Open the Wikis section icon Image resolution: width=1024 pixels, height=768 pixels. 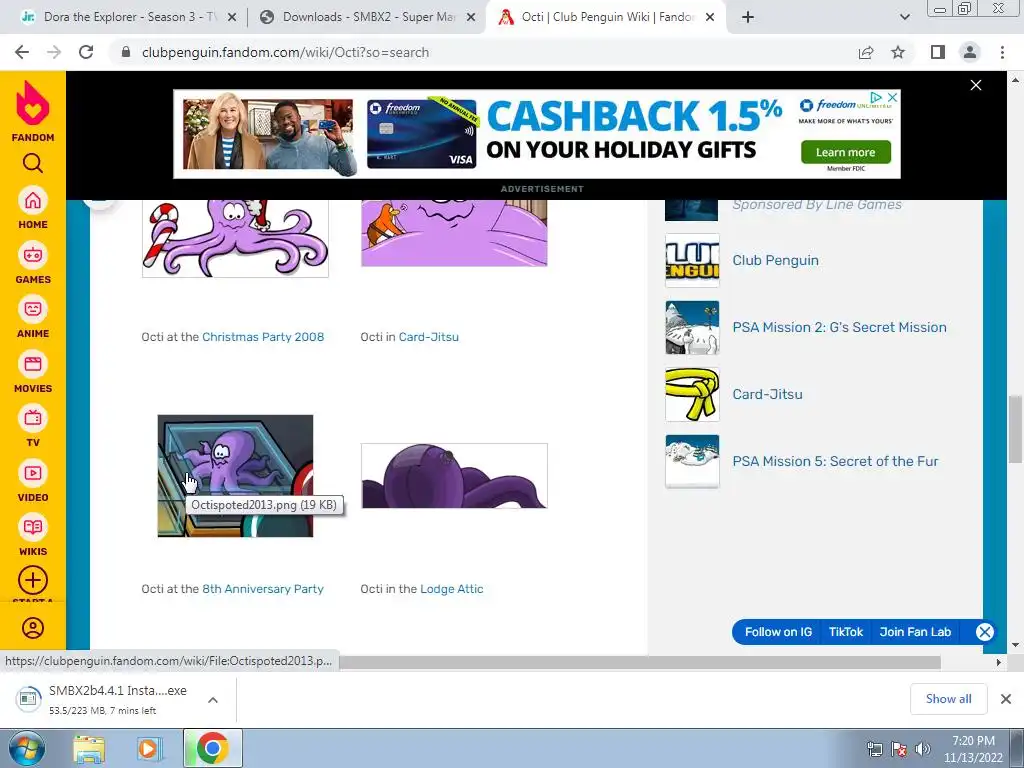tap(33, 528)
